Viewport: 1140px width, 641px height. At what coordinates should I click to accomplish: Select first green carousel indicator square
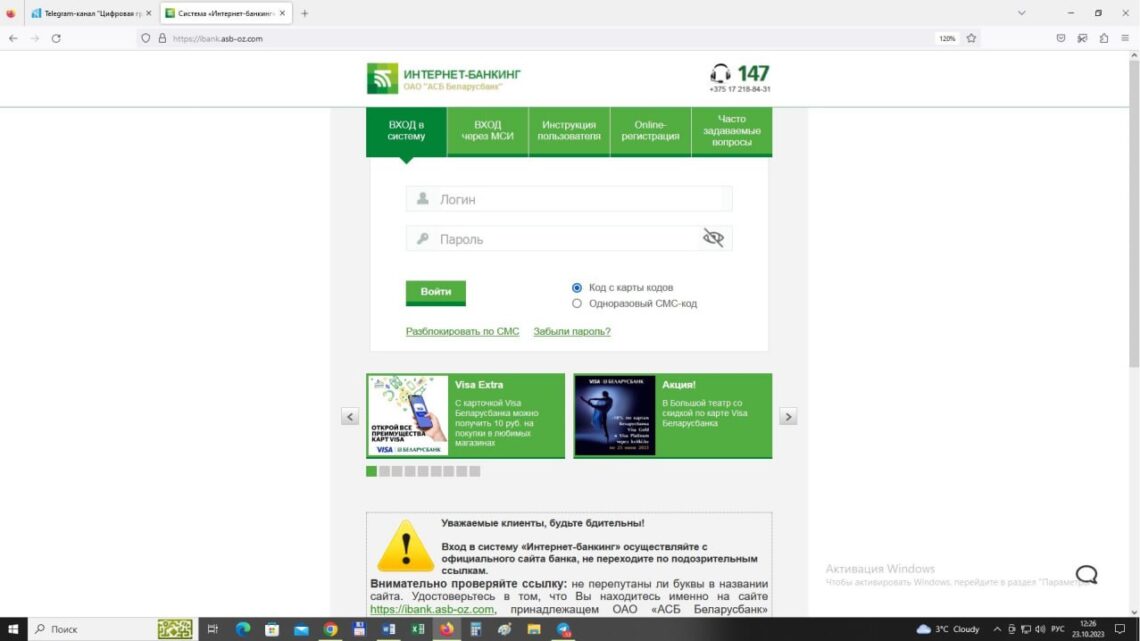(x=372, y=472)
